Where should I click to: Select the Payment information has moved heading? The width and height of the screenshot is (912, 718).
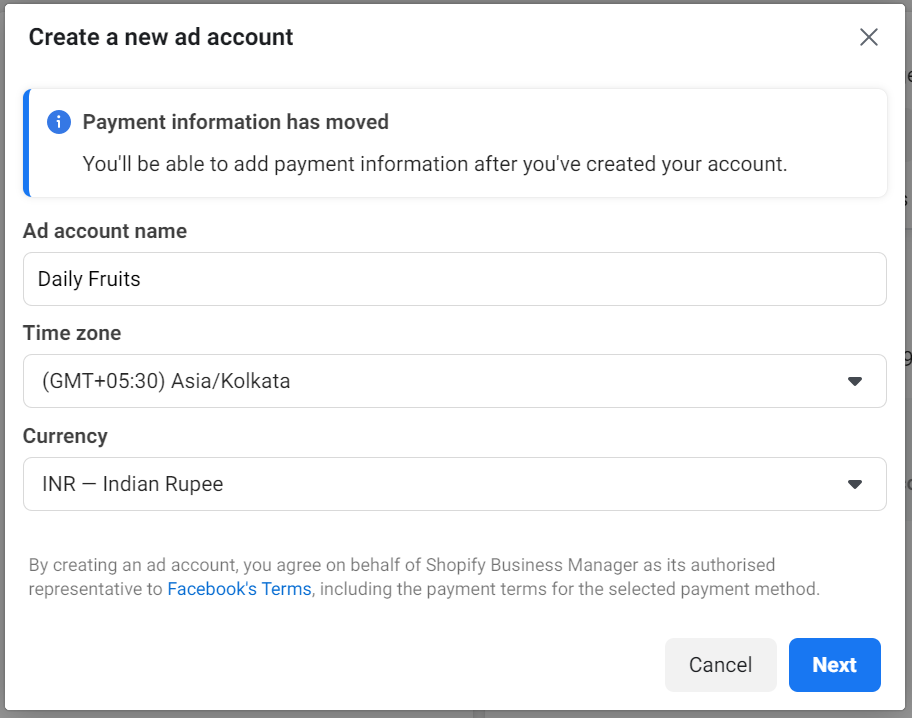236,122
